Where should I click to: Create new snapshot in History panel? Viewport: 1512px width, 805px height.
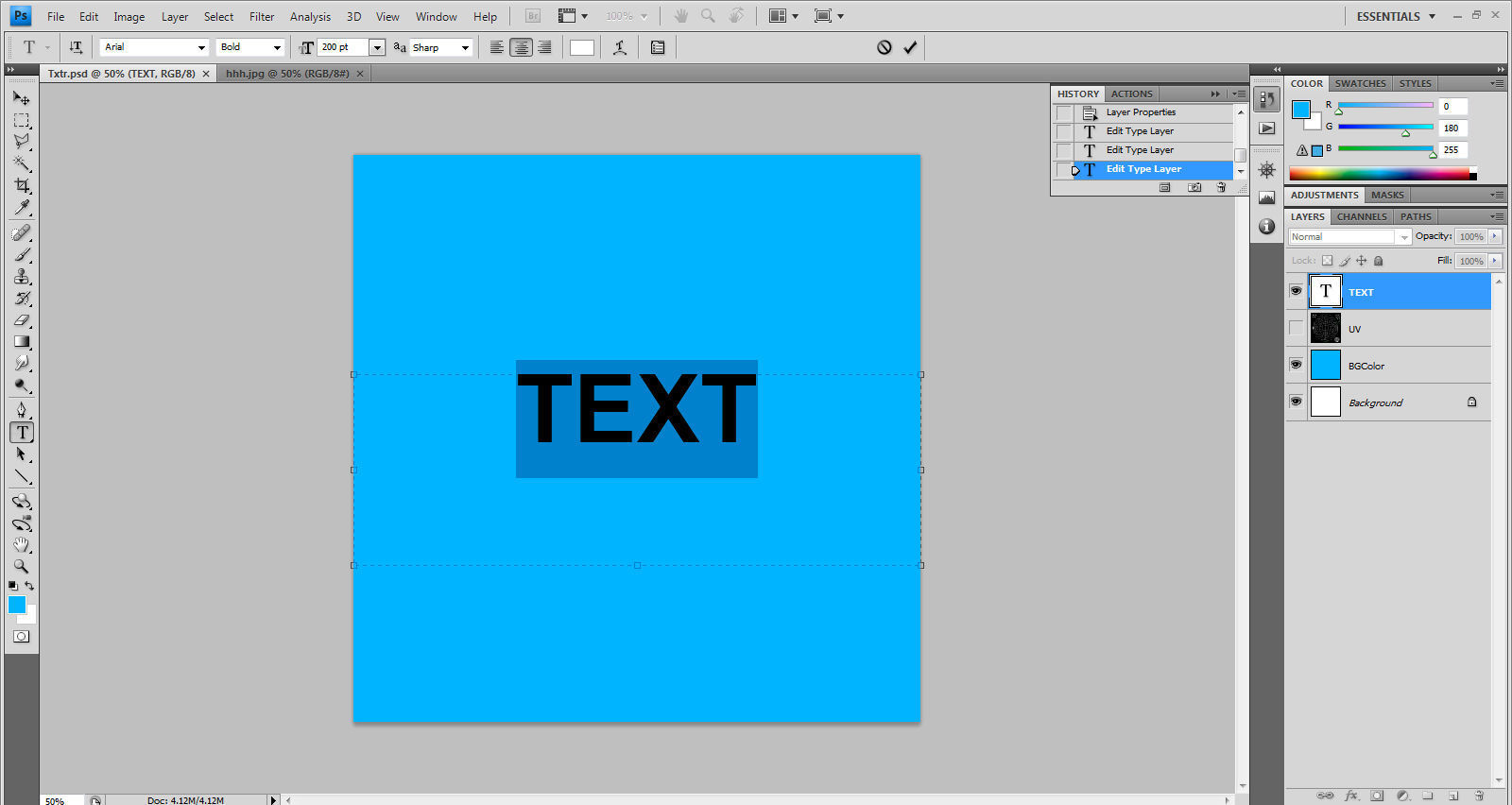click(x=1194, y=188)
